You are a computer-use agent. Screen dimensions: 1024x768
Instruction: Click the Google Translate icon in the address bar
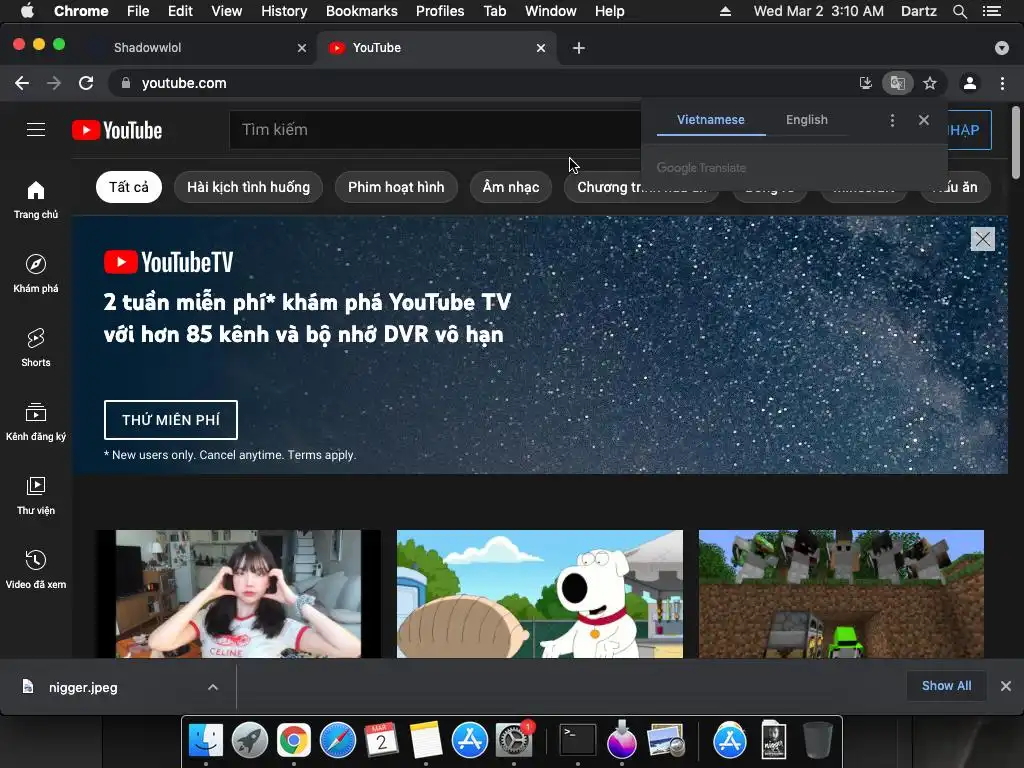(x=897, y=83)
